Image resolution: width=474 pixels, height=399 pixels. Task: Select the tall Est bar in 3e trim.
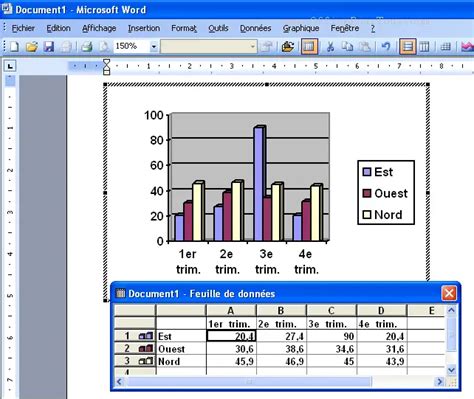(x=260, y=183)
